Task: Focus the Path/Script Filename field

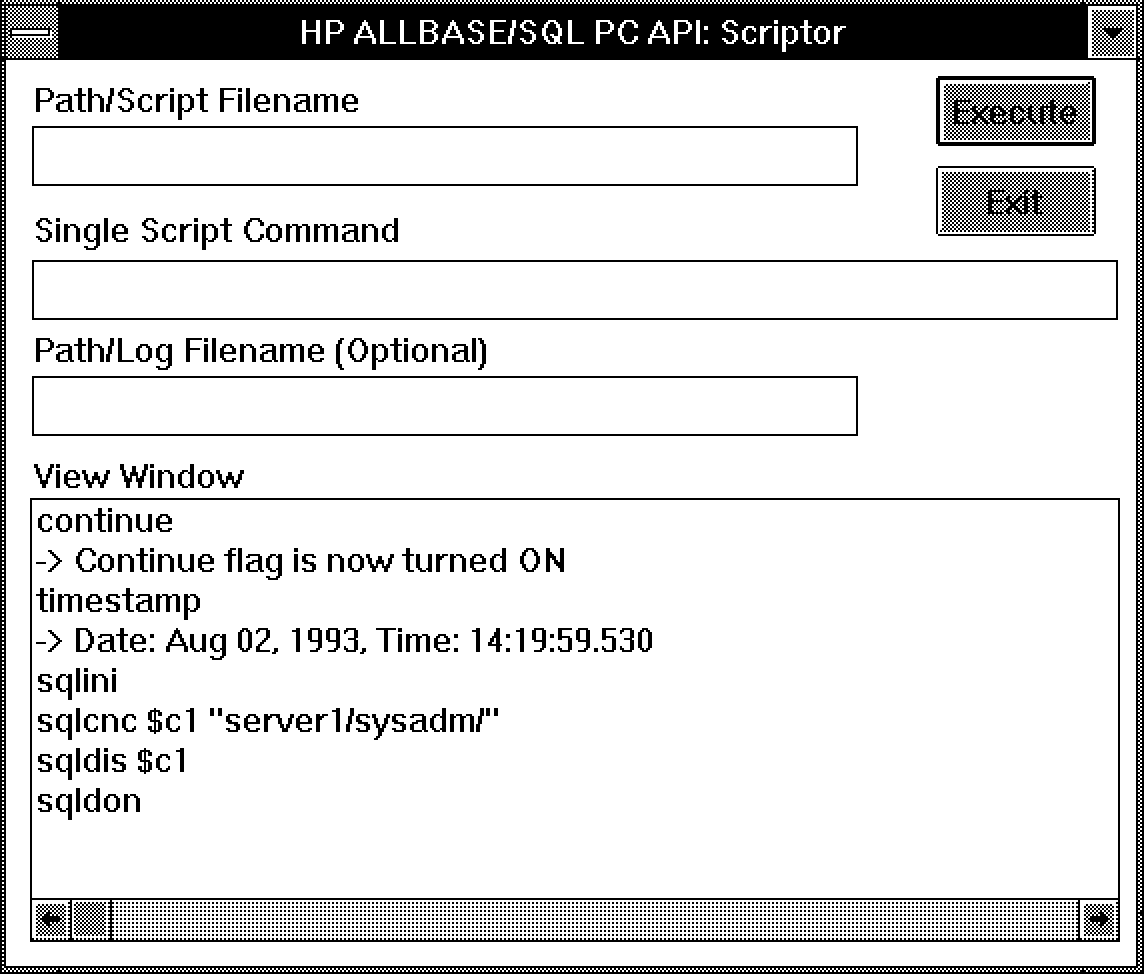Action: pyautogui.click(x=444, y=156)
